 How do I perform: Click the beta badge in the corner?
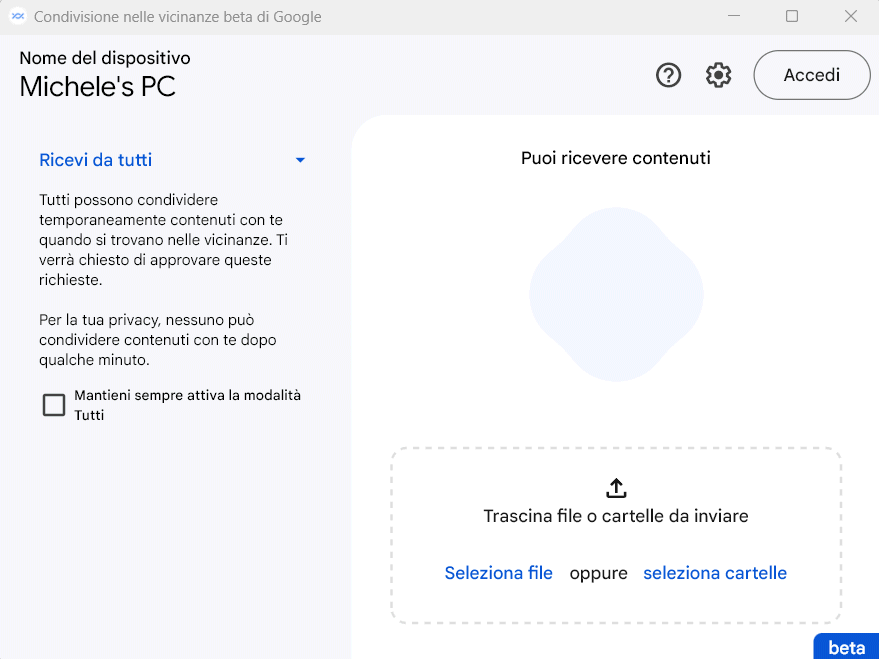point(846,647)
